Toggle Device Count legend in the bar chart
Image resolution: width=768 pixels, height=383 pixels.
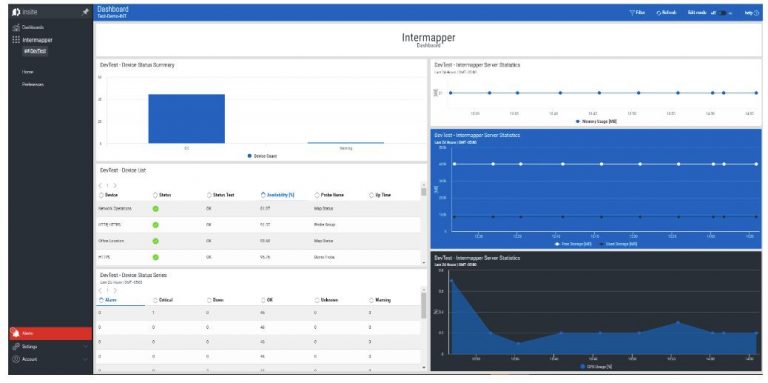click(262, 156)
